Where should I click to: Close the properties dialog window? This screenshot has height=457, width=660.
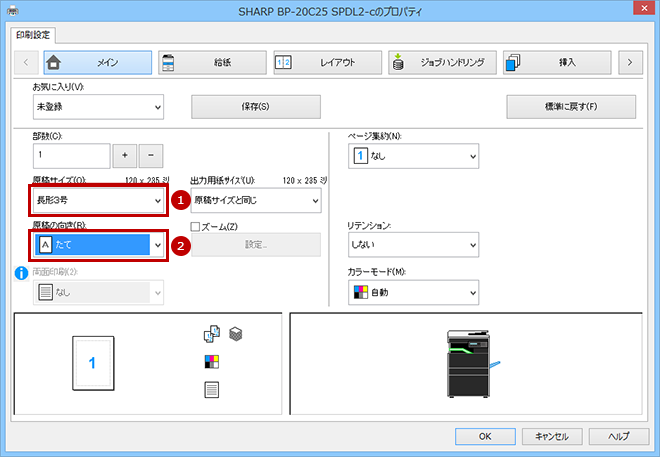click(644, 8)
